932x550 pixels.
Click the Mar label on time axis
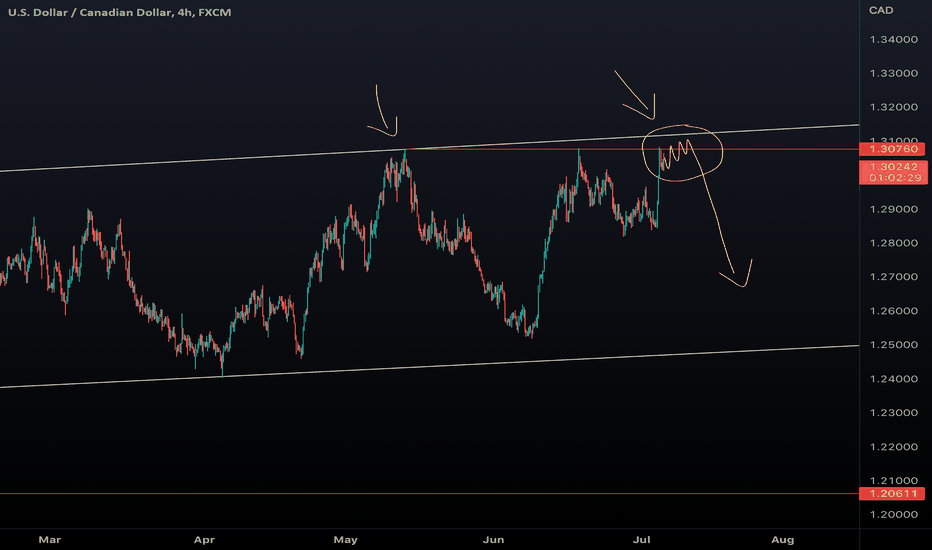point(50,540)
